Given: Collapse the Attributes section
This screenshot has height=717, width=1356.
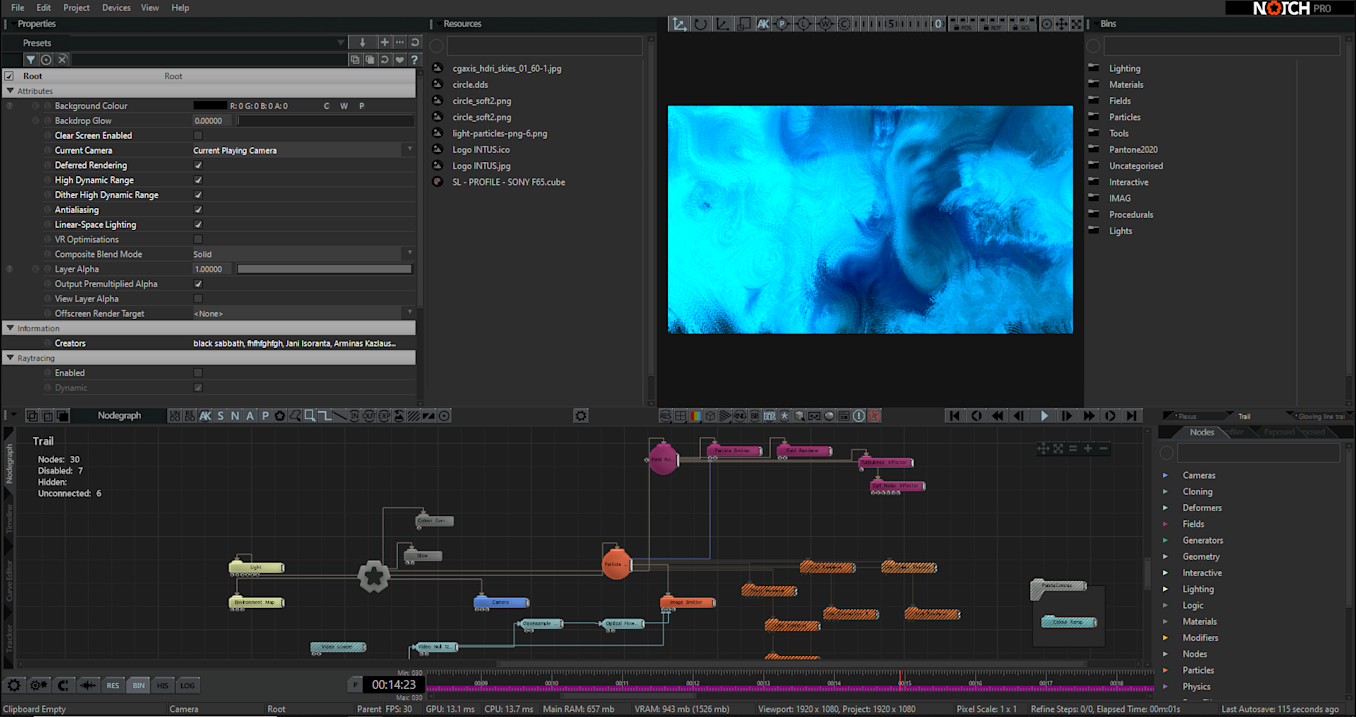Looking at the screenshot, I should pyautogui.click(x=10, y=91).
